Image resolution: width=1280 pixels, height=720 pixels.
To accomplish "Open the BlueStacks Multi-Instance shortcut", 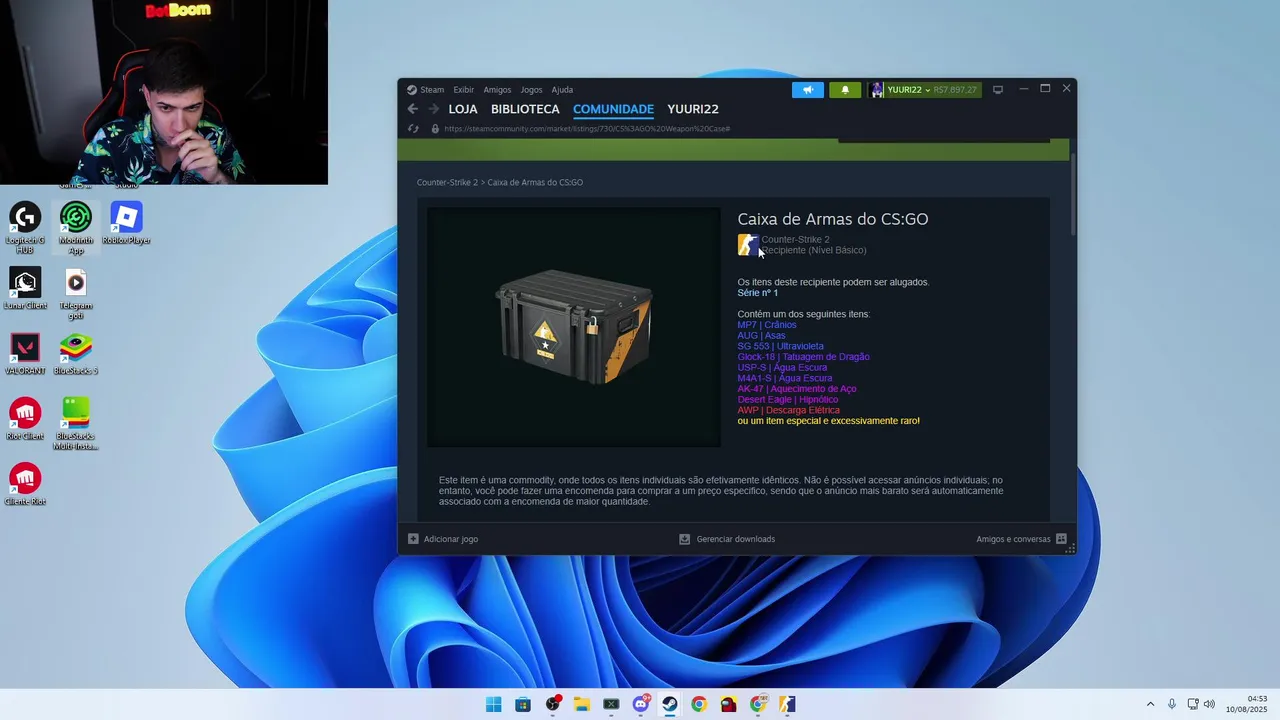I will (76, 424).
